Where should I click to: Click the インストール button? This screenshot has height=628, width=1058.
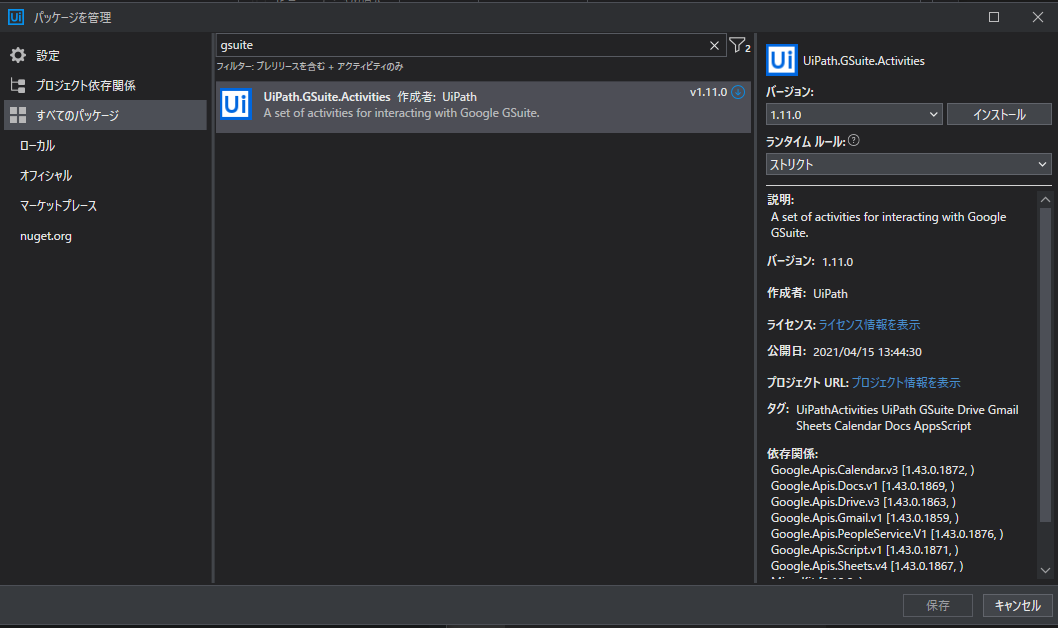(999, 114)
